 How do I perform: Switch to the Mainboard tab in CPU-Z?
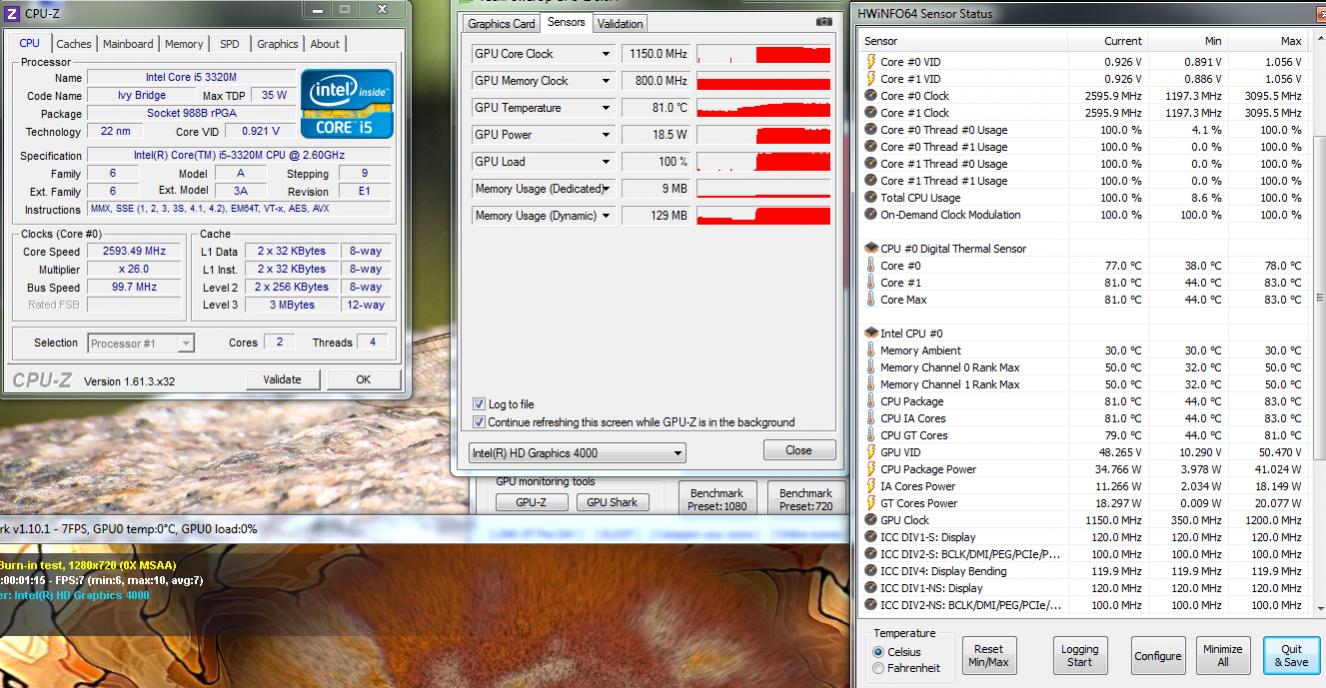pos(128,44)
